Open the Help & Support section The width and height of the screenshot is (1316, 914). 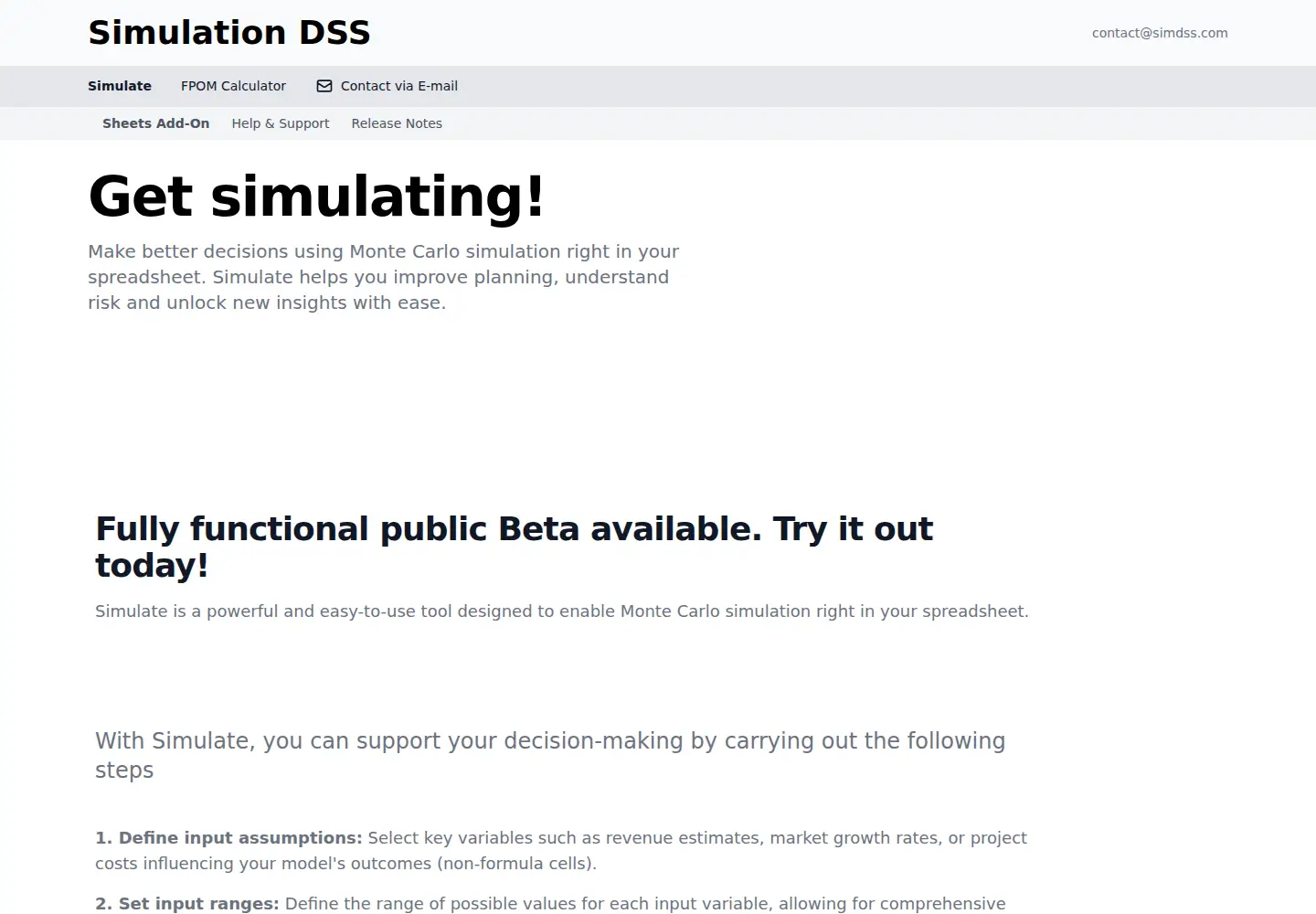click(x=281, y=123)
